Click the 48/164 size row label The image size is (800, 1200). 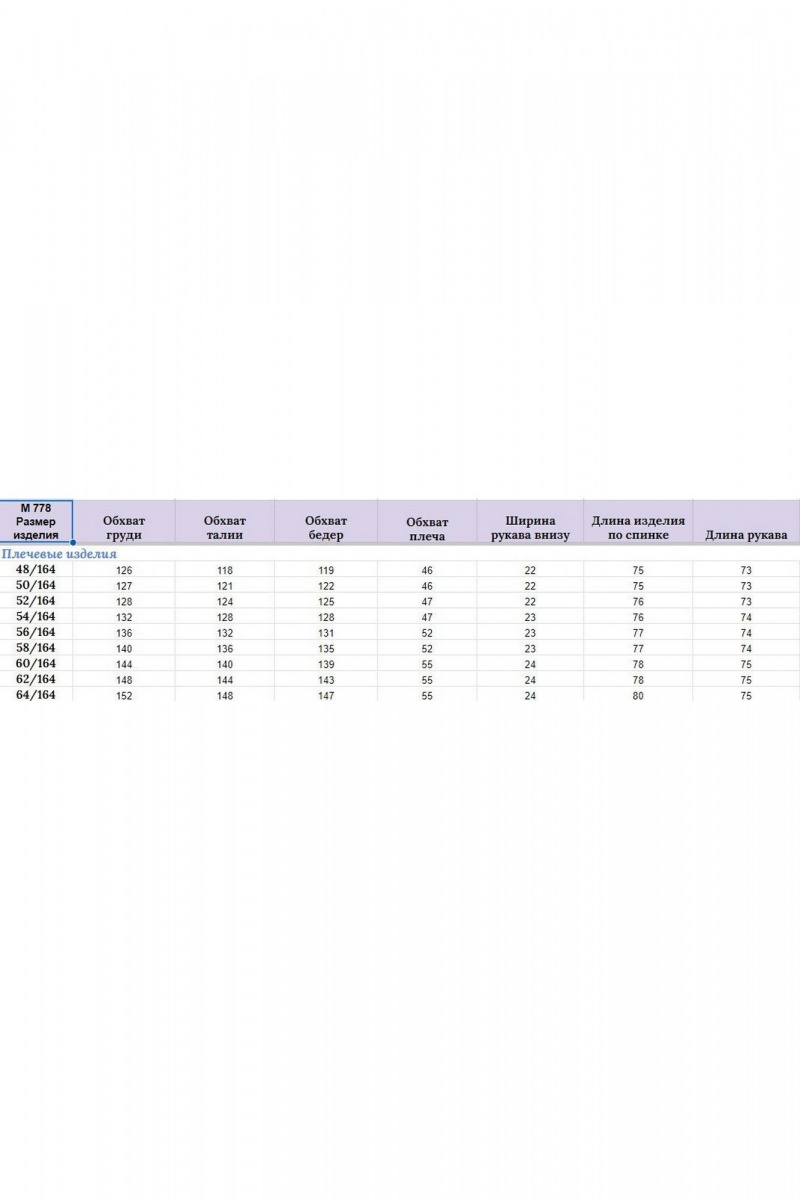(36, 569)
